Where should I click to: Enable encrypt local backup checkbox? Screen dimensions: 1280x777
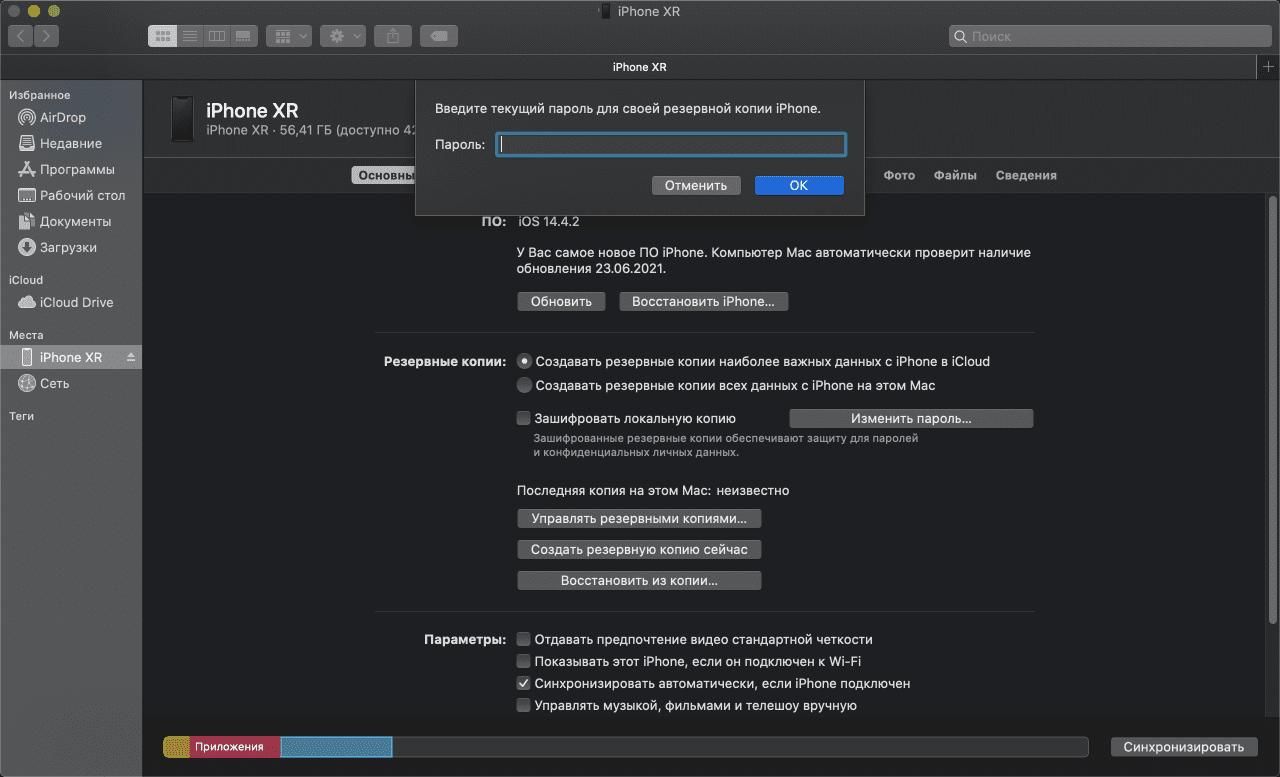(x=523, y=419)
